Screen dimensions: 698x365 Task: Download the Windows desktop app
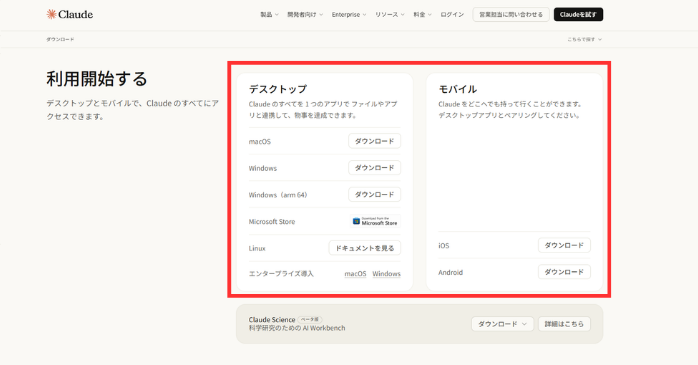pyautogui.click(x=374, y=168)
